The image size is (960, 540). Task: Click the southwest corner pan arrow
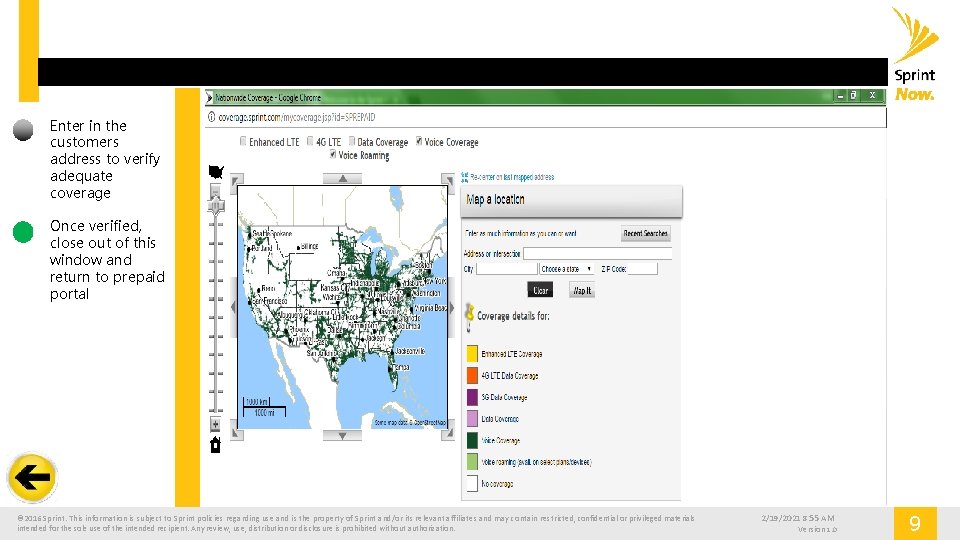pyautogui.click(x=237, y=434)
